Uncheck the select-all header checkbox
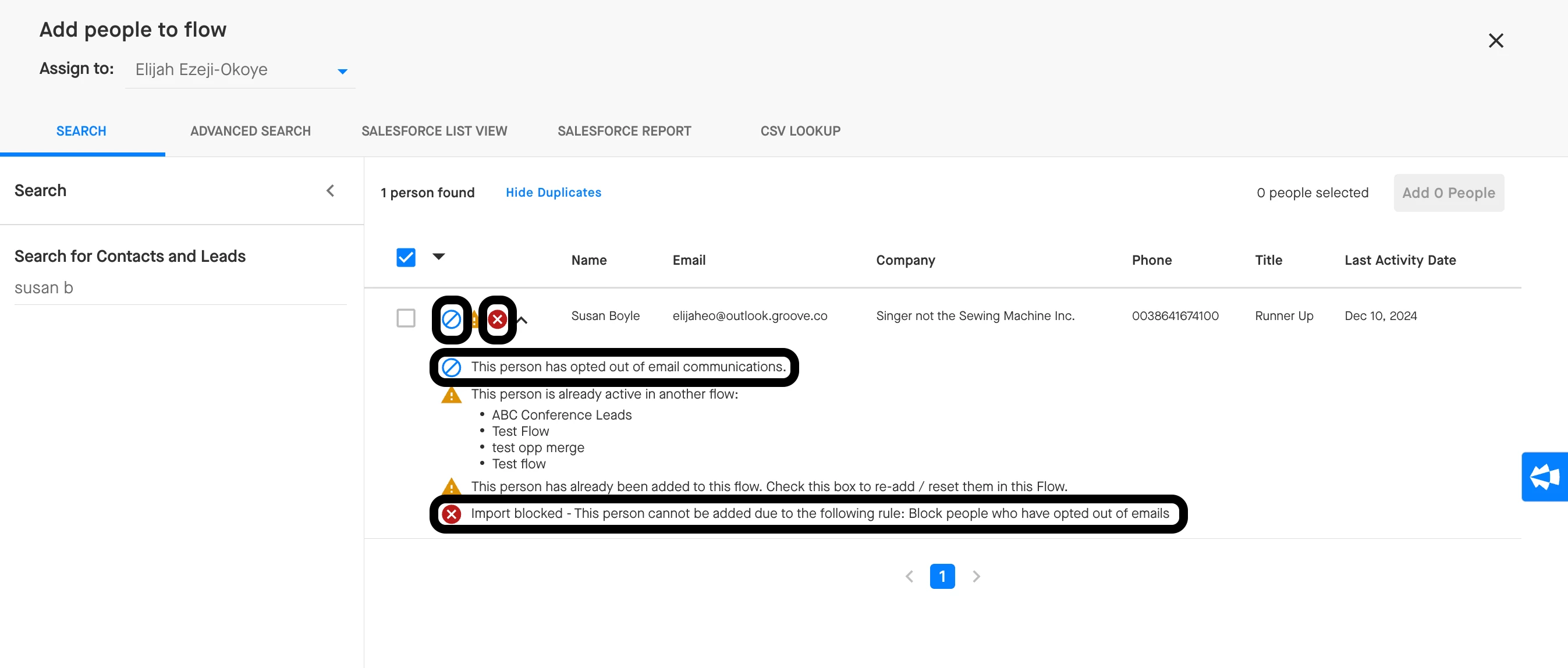Viewport: 1568px width, 668px height. click(x=406, y=258)
